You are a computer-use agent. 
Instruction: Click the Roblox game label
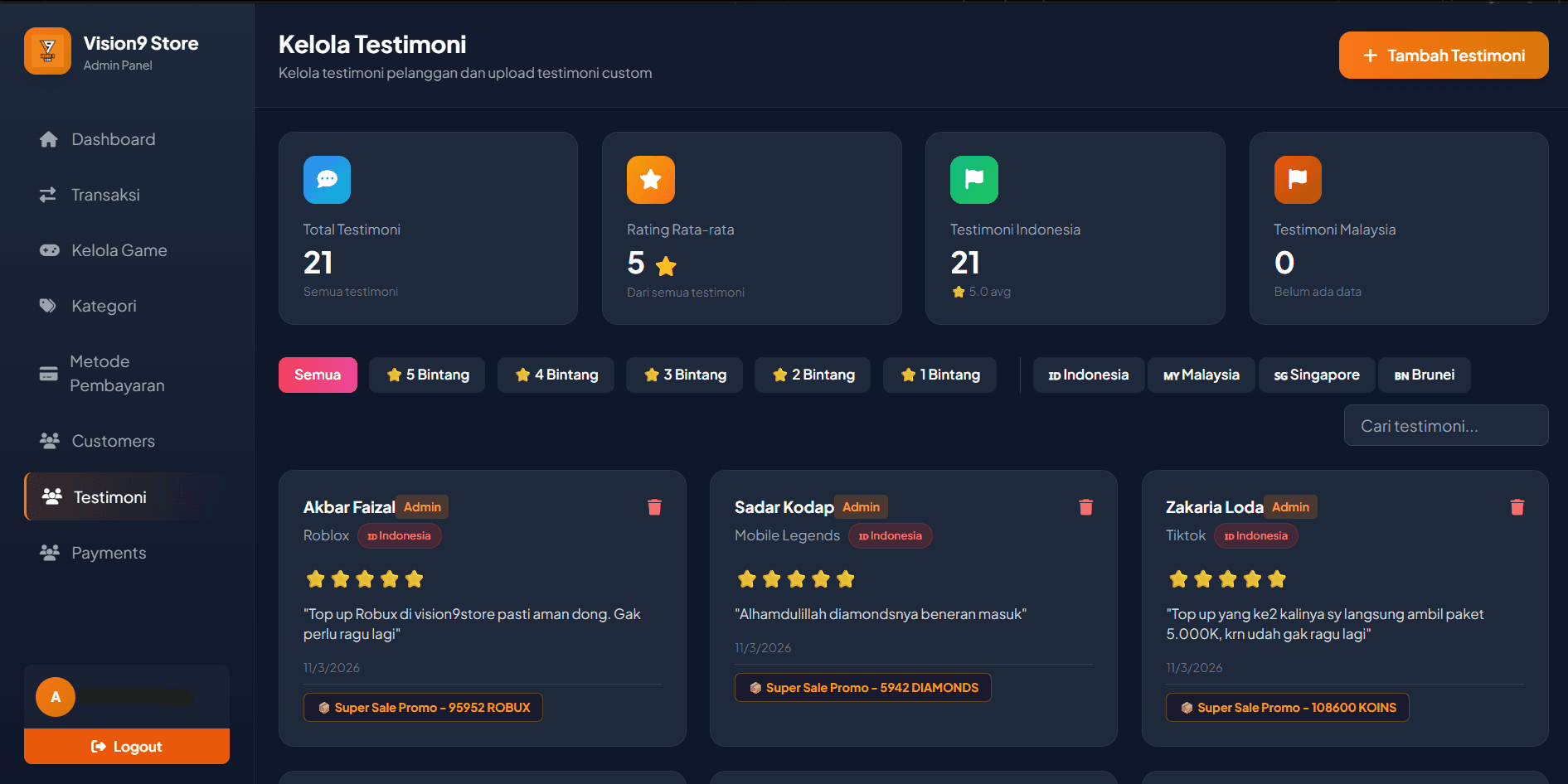326,535
